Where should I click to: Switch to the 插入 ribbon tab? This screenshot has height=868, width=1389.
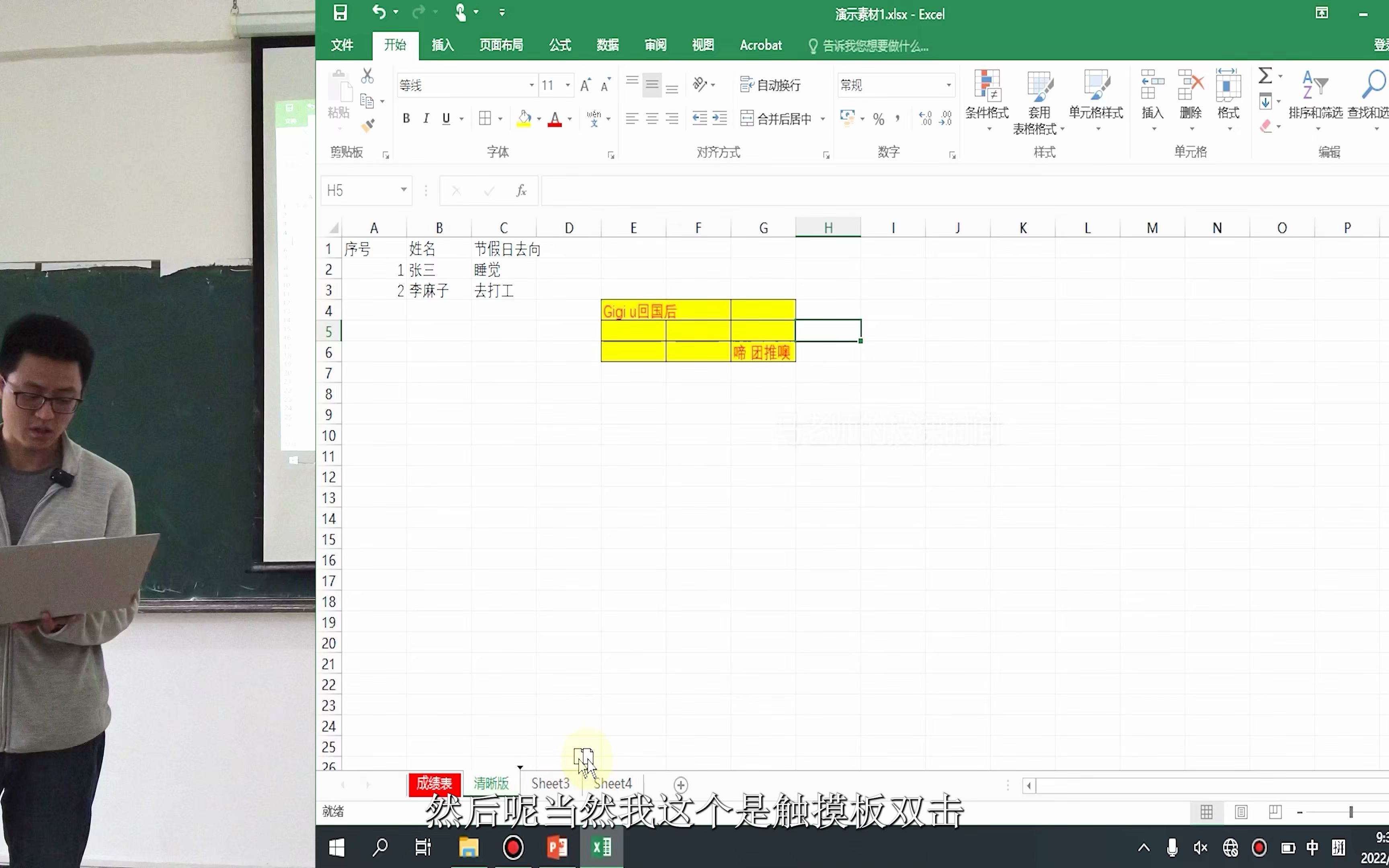pos(443,45)
